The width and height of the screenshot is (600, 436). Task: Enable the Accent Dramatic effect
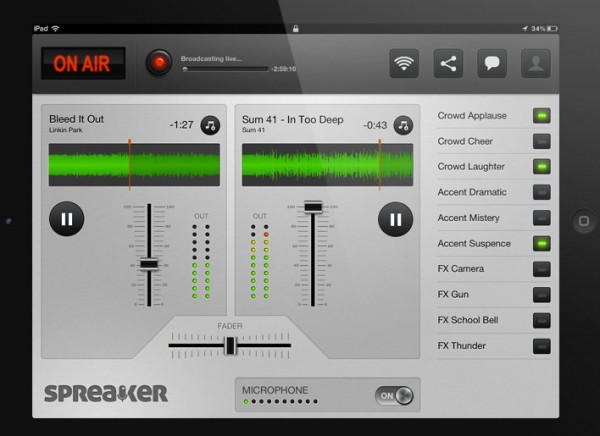541,192
